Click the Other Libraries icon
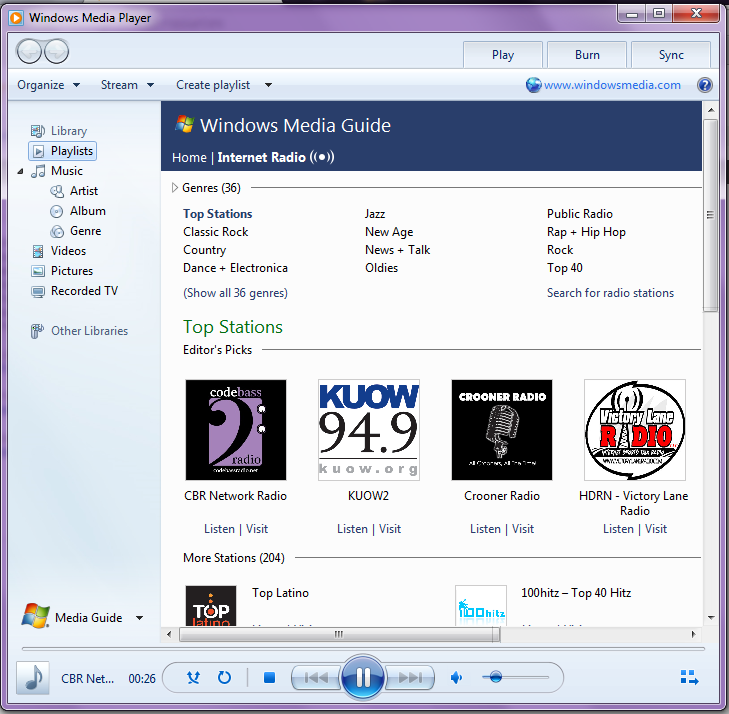The image size is (729, 714). coord(37,331)
